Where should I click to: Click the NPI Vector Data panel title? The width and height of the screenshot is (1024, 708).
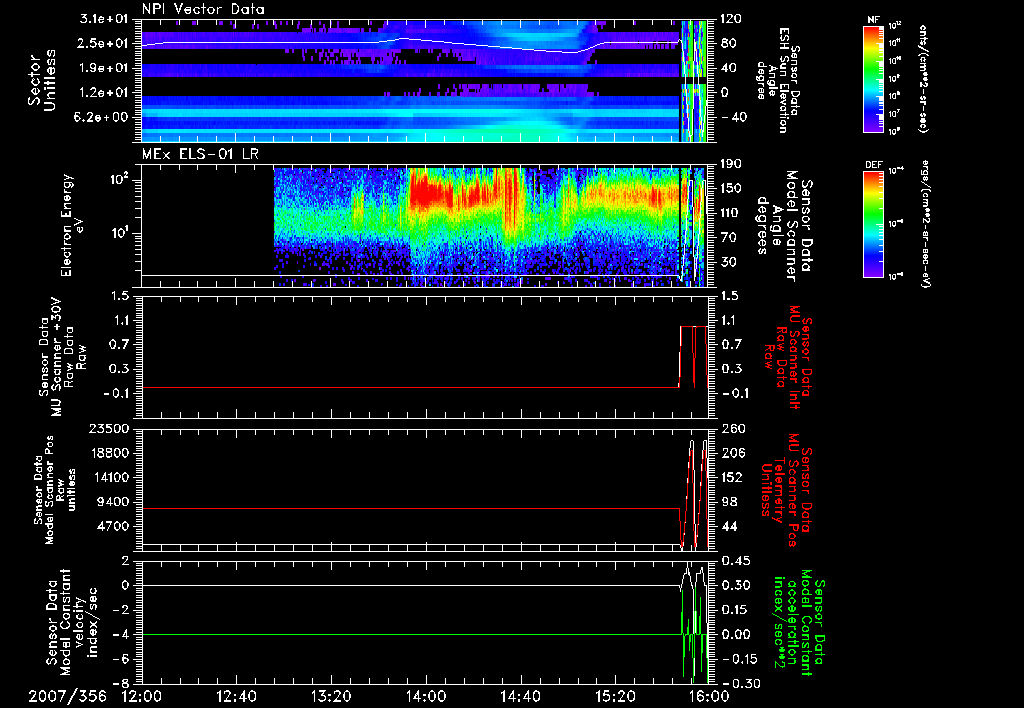click(204, 9)
